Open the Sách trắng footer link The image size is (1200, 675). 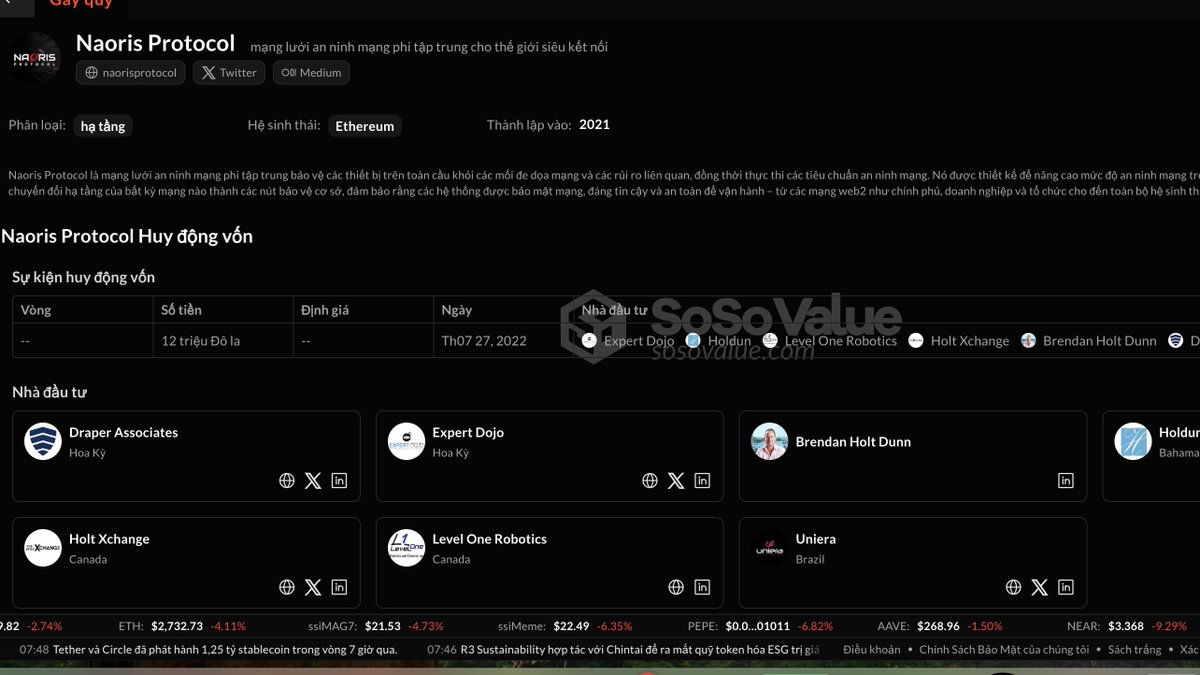pyautogui.click(x=1135, y=649)
